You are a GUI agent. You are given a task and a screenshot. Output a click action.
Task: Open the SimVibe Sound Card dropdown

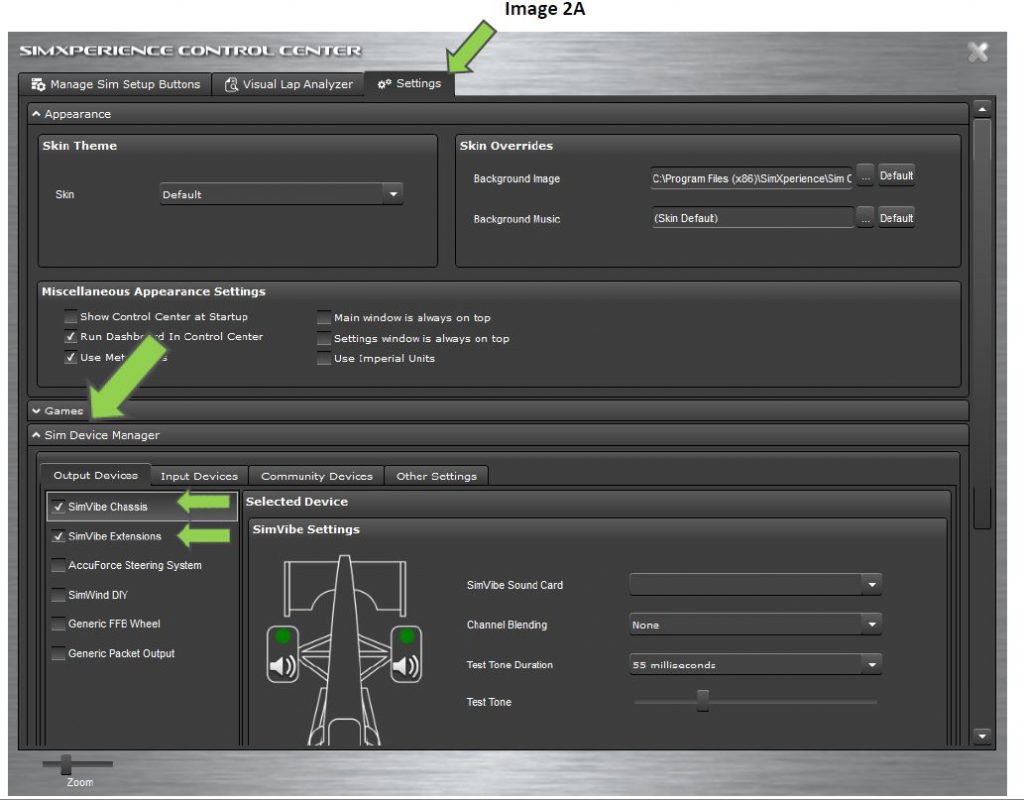pyautogui.click(x=755, y=584)
